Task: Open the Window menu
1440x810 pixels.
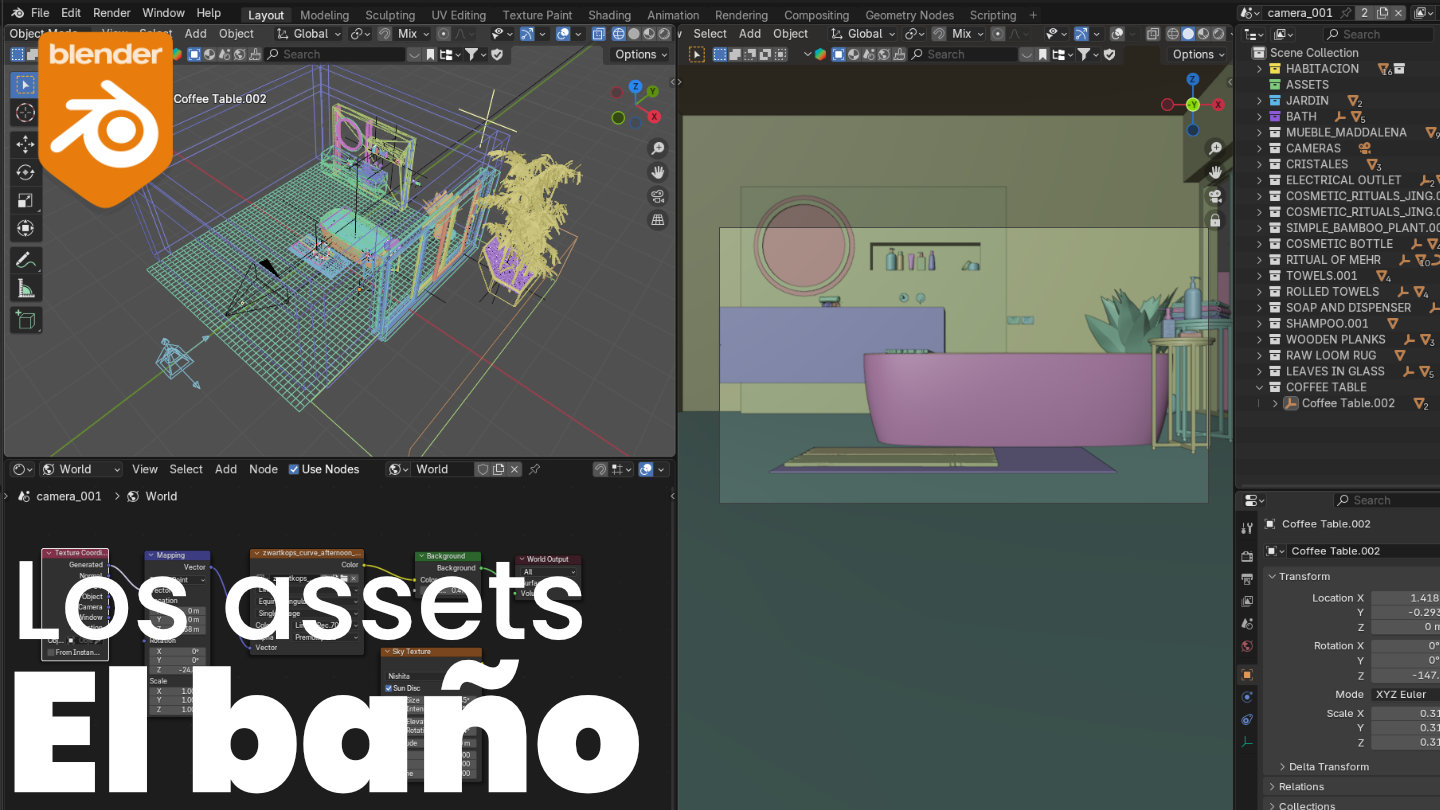Action: 163,13
